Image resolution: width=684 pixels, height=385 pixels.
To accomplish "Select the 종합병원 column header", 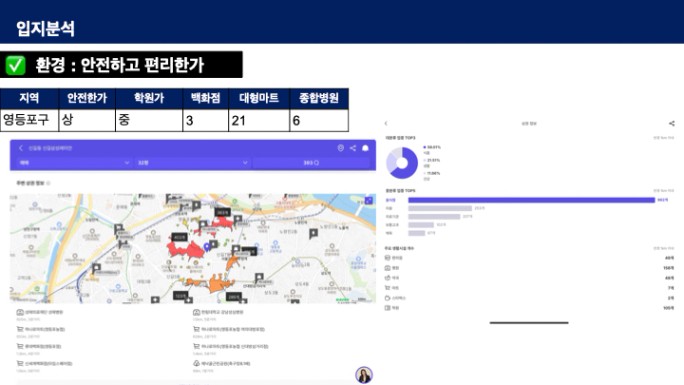I will click(x=319, y=99).
